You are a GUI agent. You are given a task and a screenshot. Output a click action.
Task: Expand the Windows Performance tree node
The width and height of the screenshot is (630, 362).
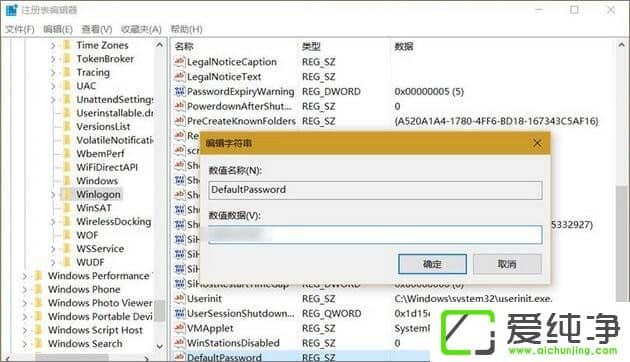tap(25, 276)
